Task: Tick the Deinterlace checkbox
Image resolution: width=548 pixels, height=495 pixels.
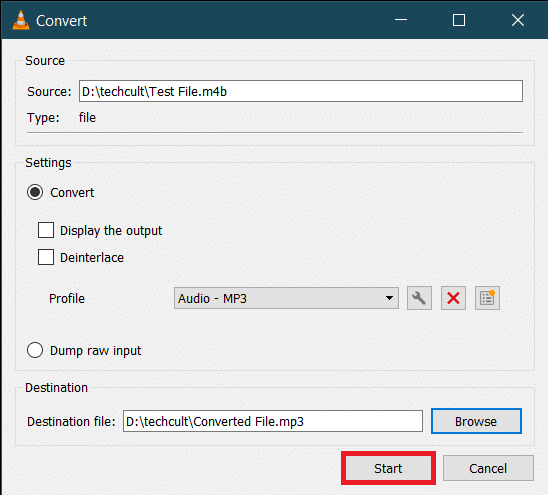Action: pos(46,257)
